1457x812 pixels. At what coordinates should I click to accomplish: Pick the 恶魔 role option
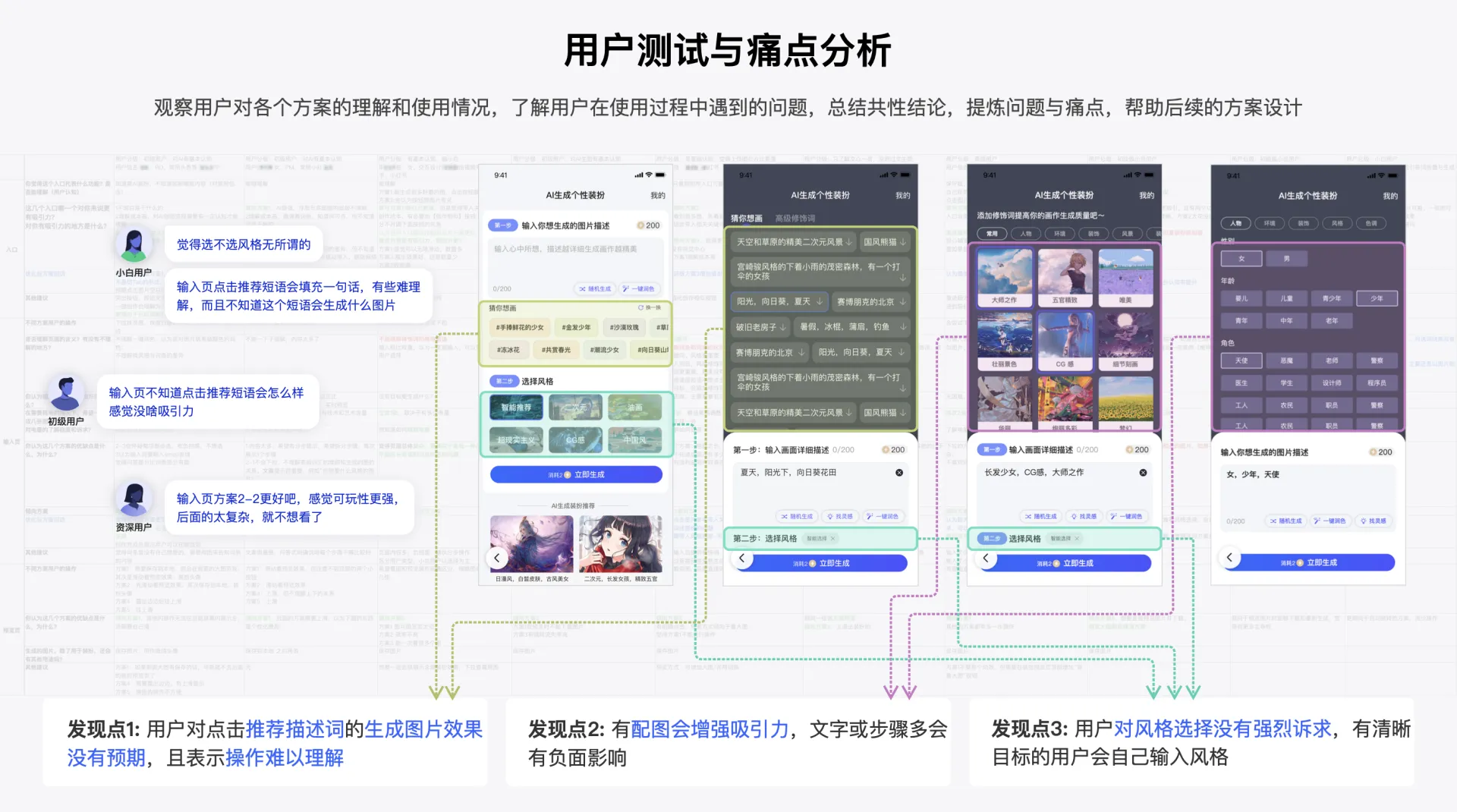pos(1286,360)
